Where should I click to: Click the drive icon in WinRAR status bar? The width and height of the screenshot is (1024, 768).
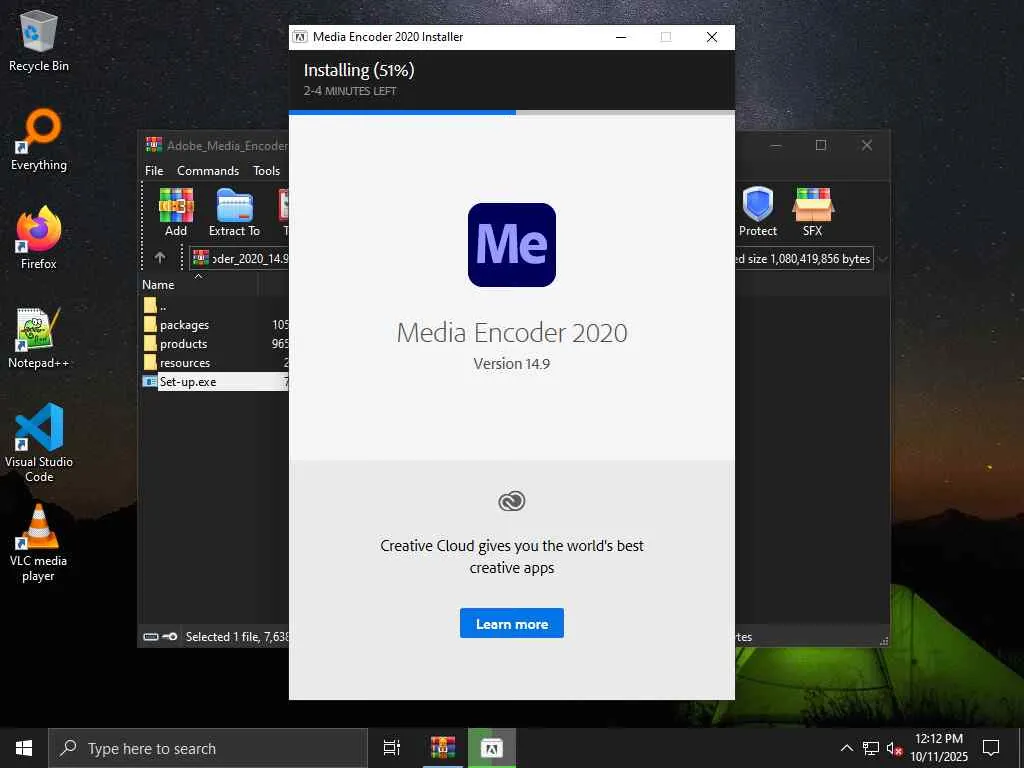[x=151, y=637]
